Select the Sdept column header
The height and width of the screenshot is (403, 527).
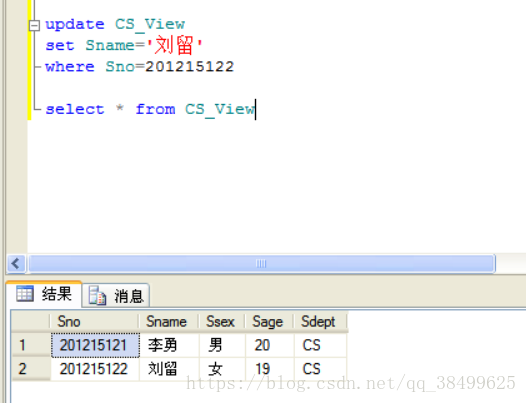pyautogui.click(x=320, y=322)
